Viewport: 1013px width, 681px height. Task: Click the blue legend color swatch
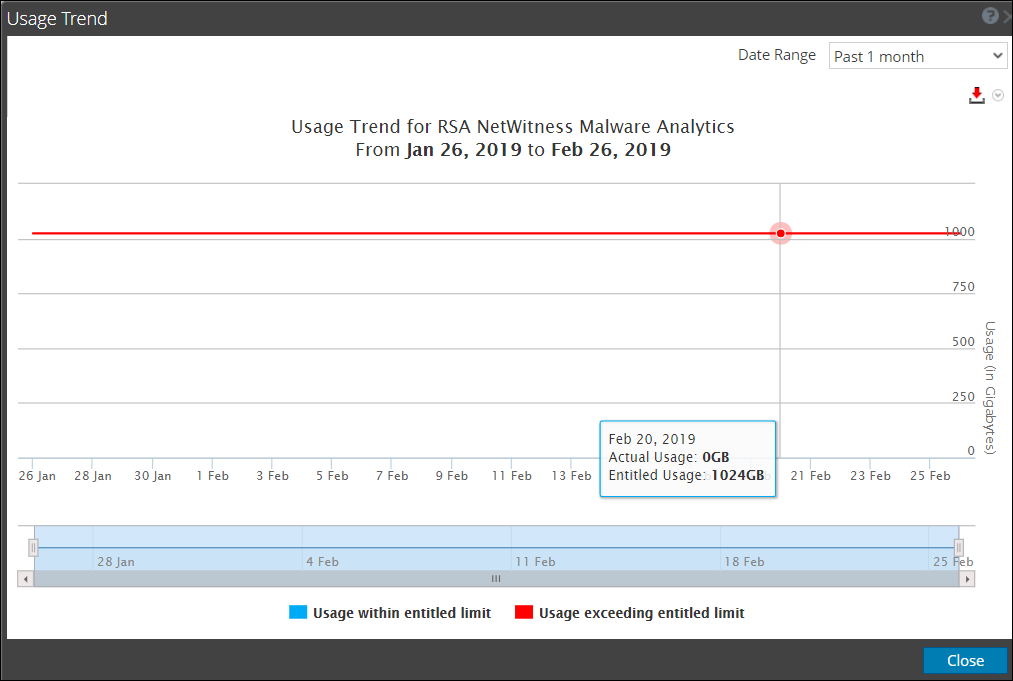pos(297,613)
